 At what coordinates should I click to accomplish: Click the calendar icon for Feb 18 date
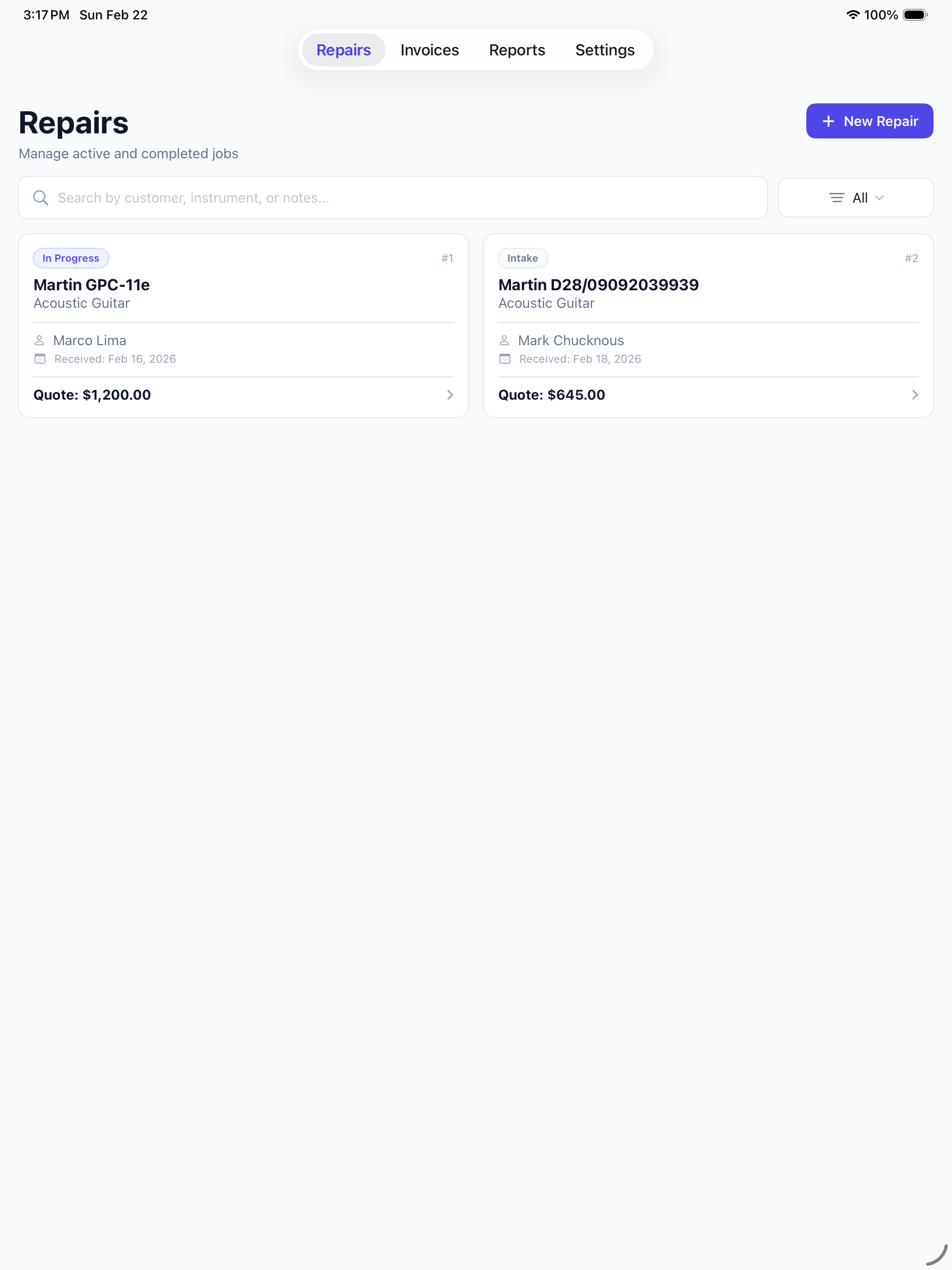505,358
